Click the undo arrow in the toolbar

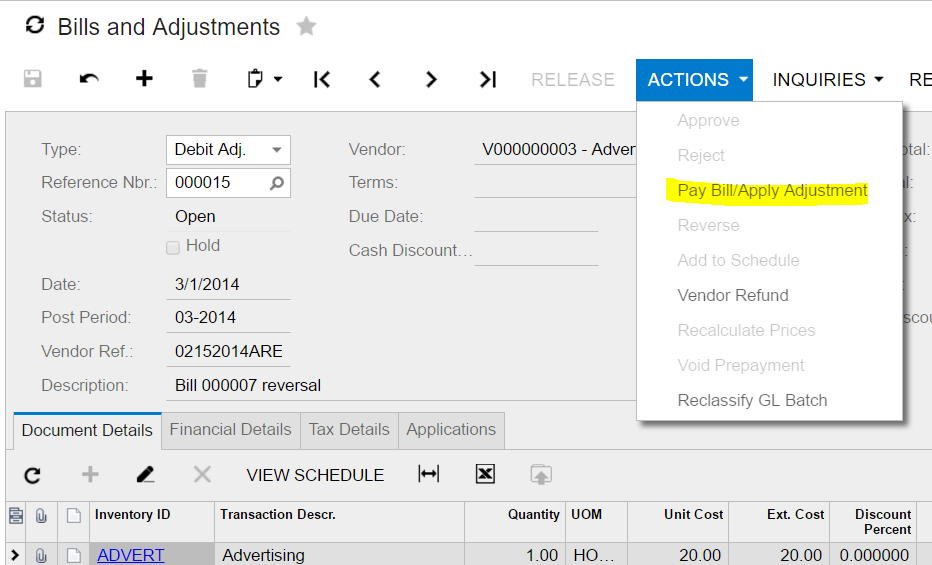(89, 79)
